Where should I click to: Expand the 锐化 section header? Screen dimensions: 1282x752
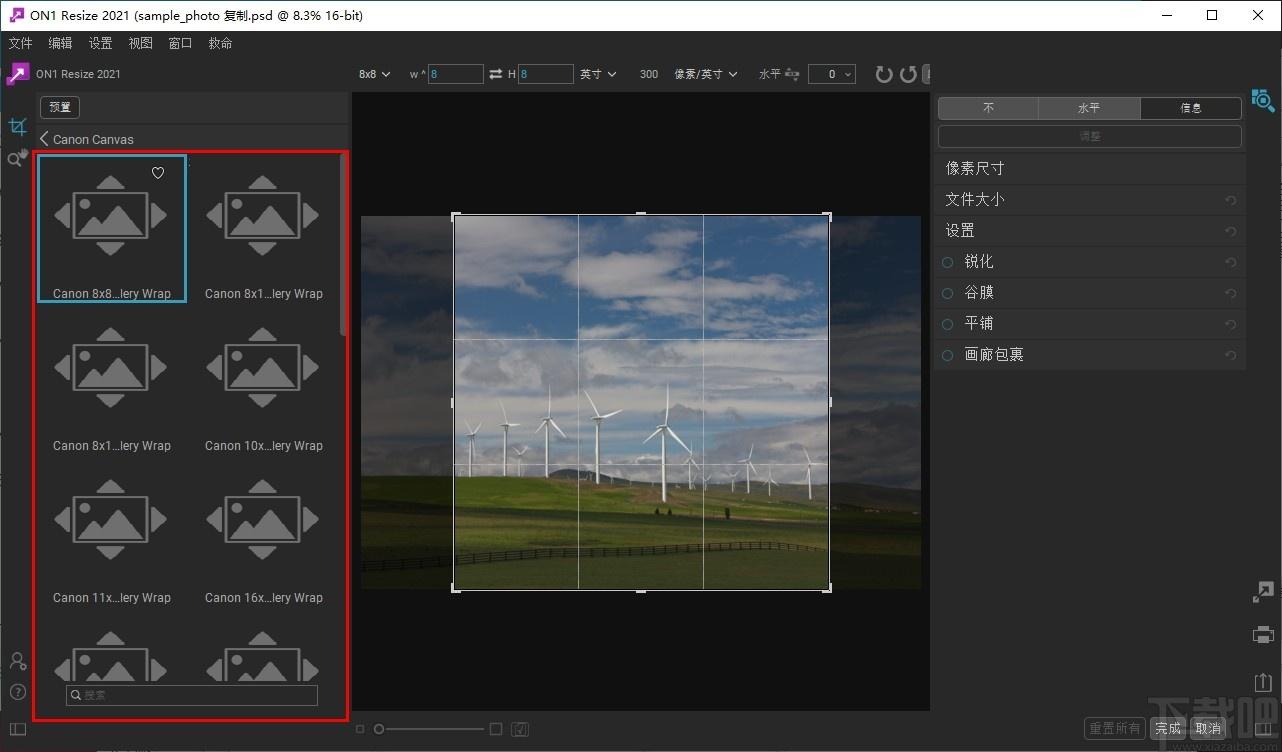(1090, 262)
